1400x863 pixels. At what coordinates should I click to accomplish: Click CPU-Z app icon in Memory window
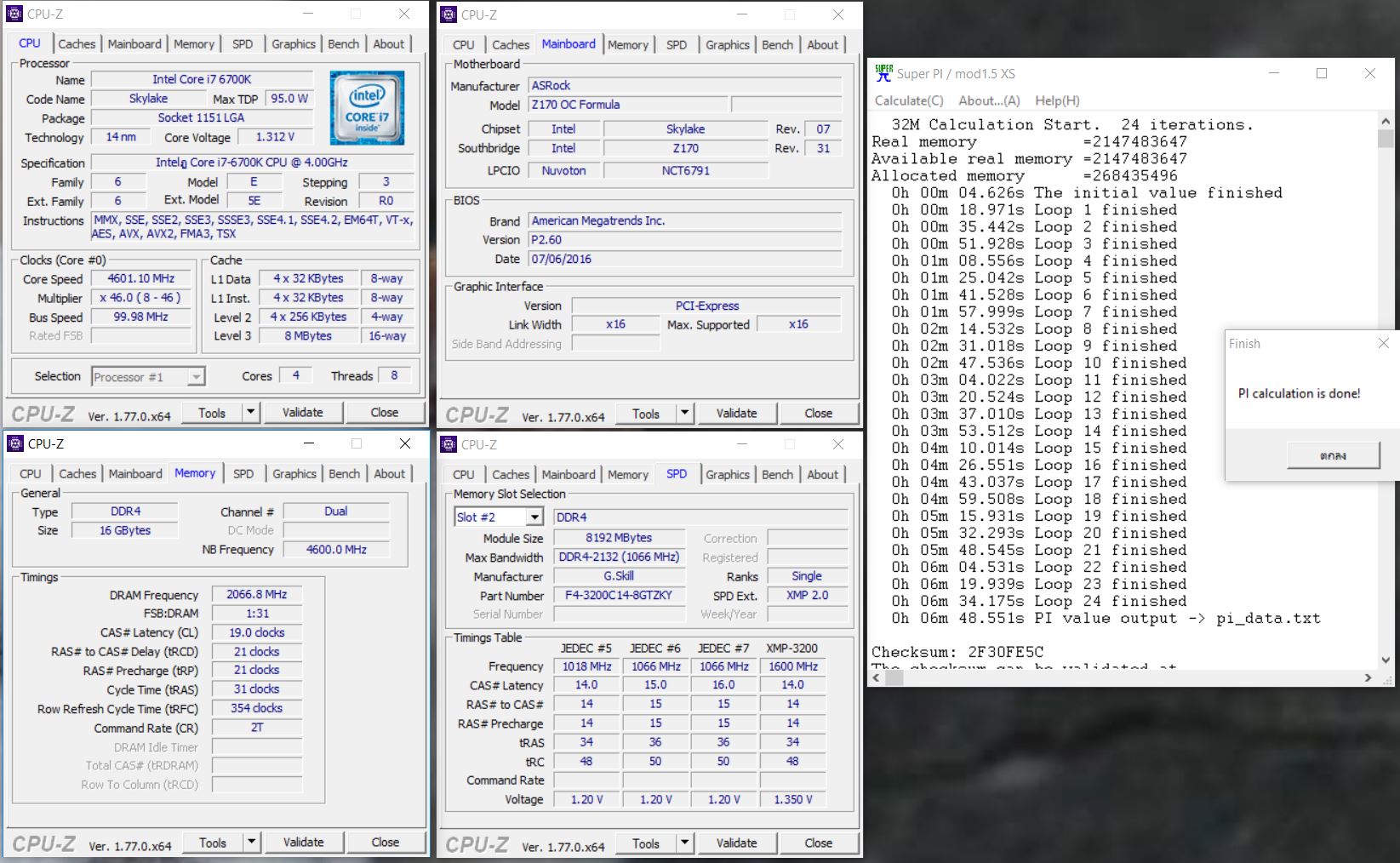tap(14, 443)
